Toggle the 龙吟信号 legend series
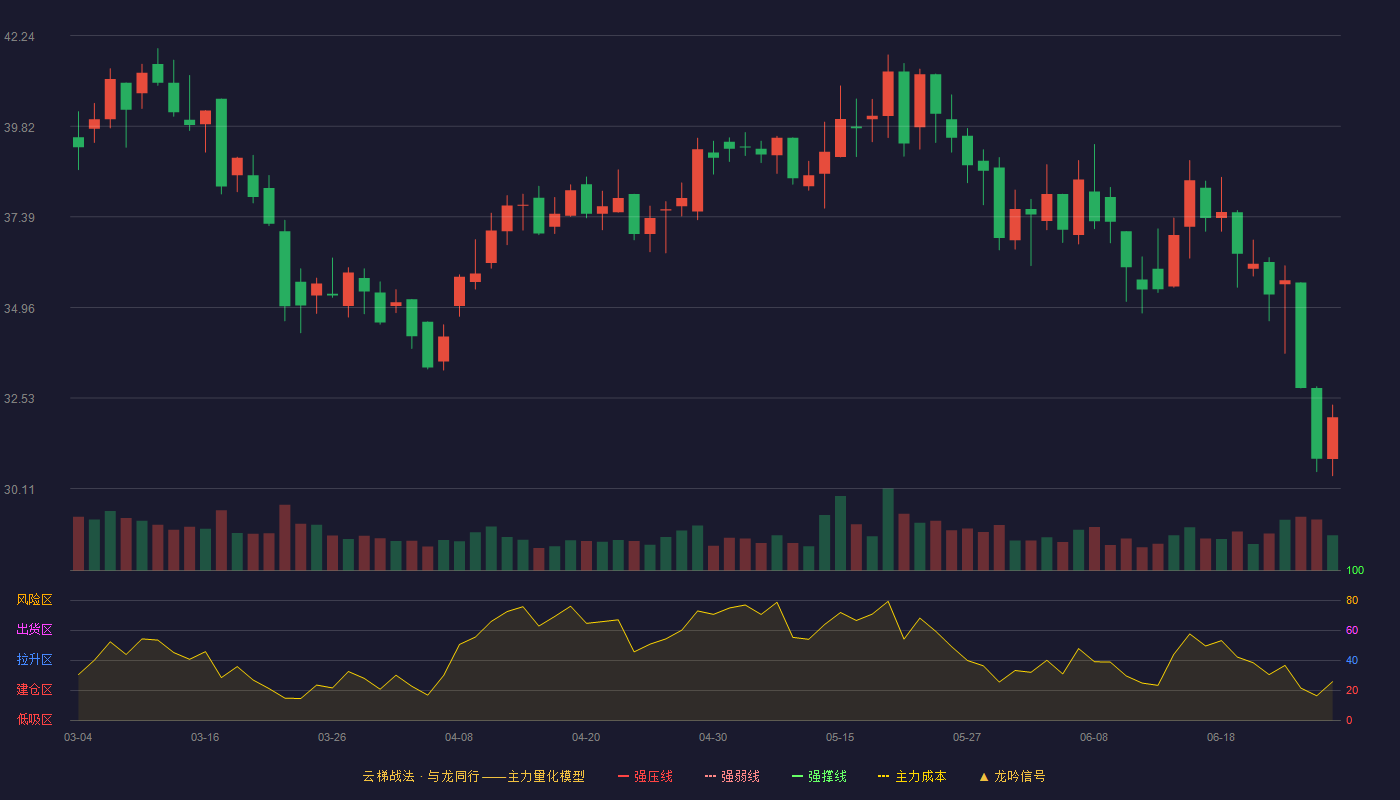The image size is (1400, 800). coord(1012,776)
